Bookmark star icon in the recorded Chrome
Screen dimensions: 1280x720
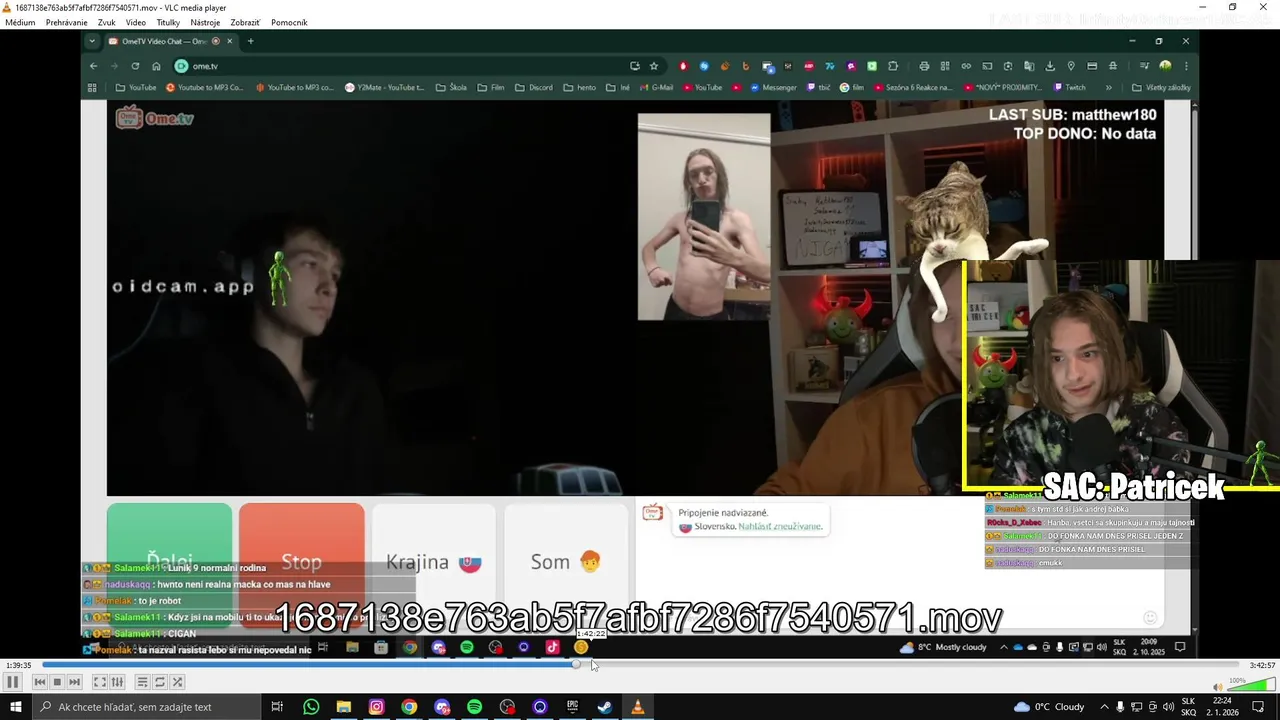[654, 66]
